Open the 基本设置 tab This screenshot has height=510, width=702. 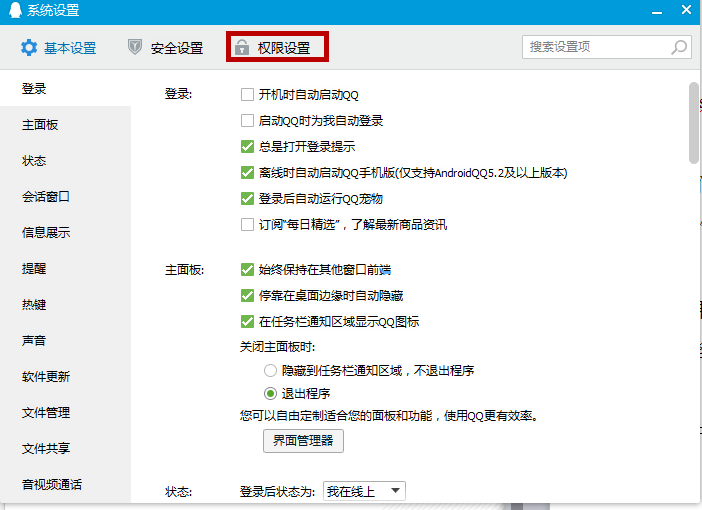[x=59, y=47]
